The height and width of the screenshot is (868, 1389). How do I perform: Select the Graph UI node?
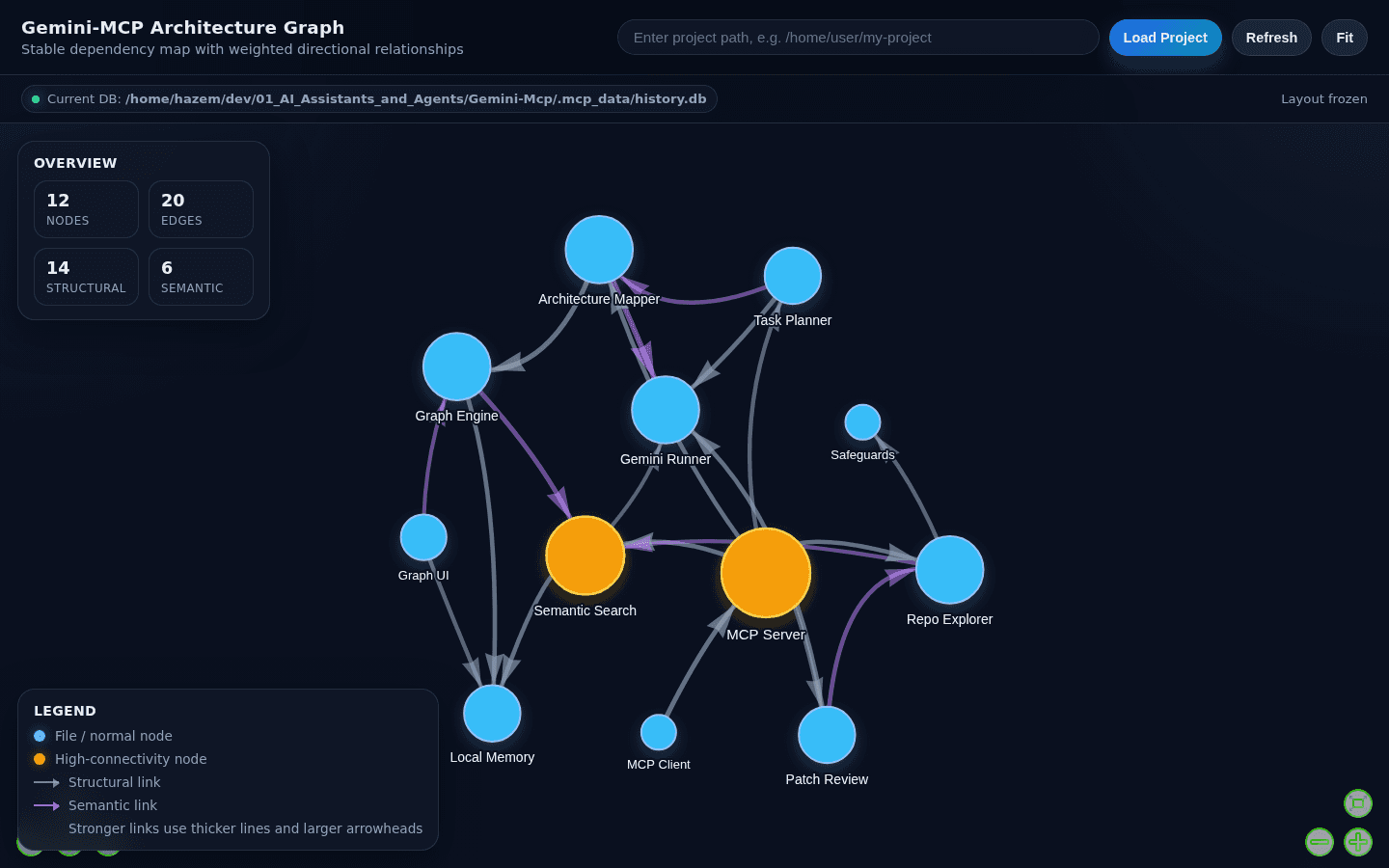(x=423, y=537)
